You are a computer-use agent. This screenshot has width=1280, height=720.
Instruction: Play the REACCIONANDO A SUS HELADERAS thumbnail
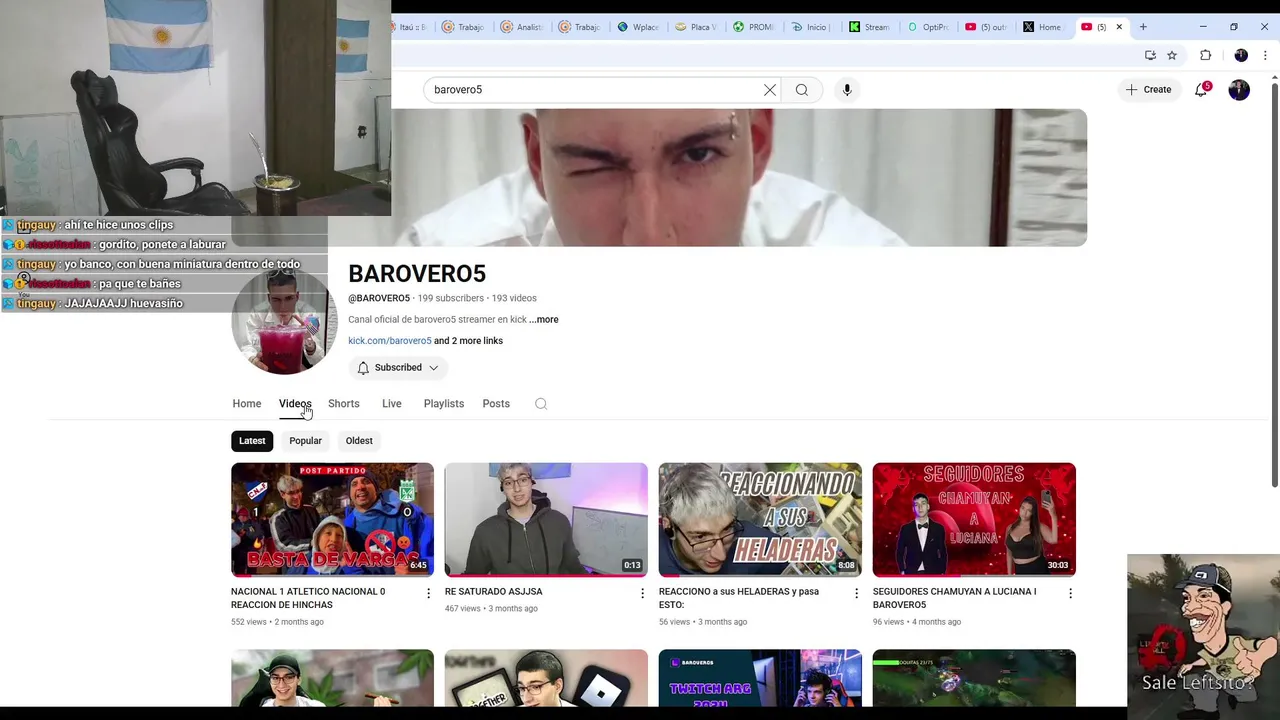[x=760, y=520]
